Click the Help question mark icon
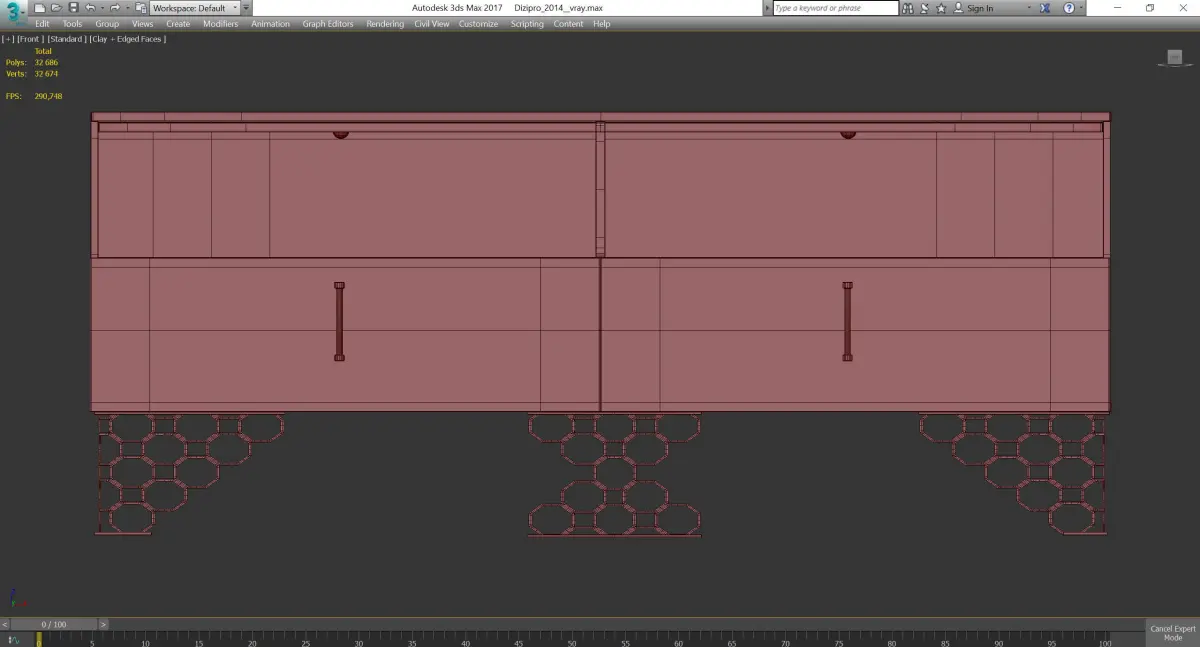 coord(1068,8)
